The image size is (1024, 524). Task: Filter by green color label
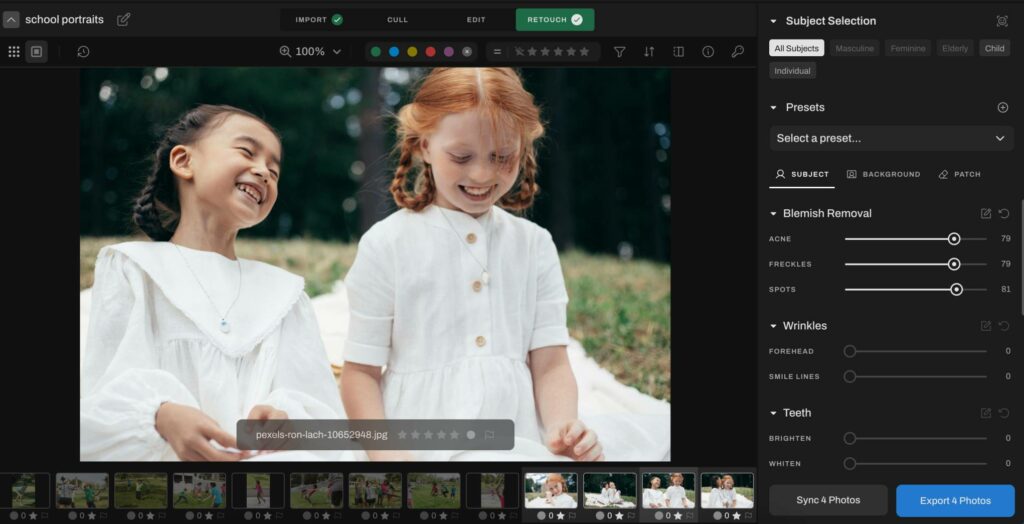(x=376, y=52)
